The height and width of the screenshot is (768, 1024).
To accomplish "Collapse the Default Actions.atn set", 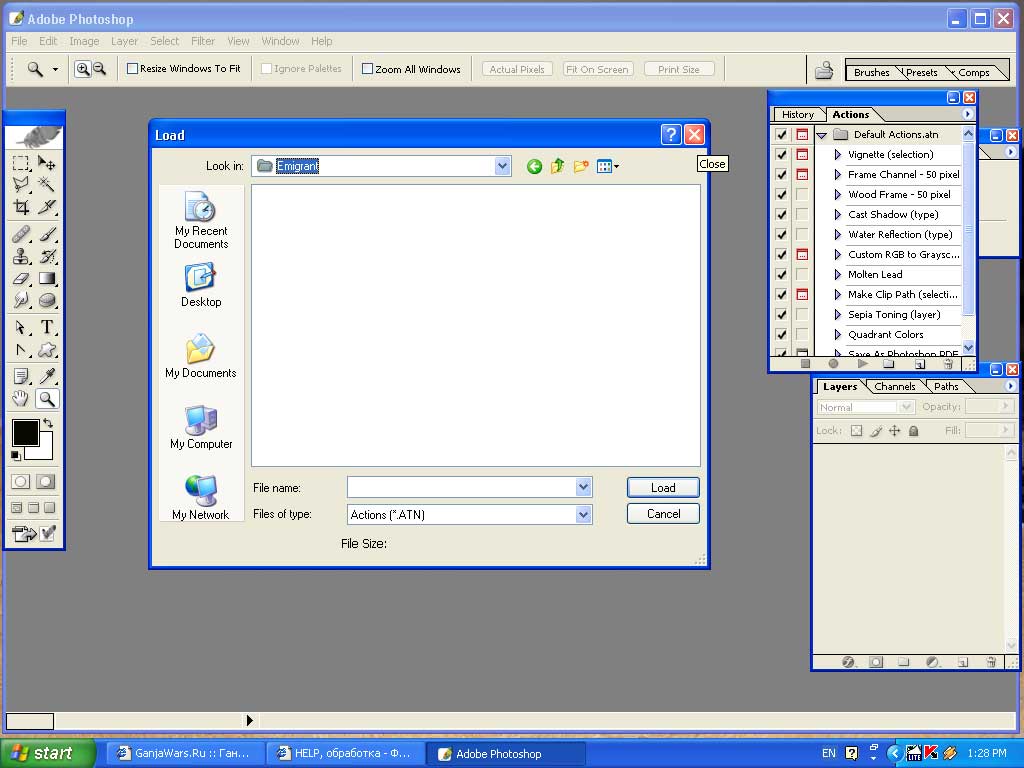I will click(822, 135).
